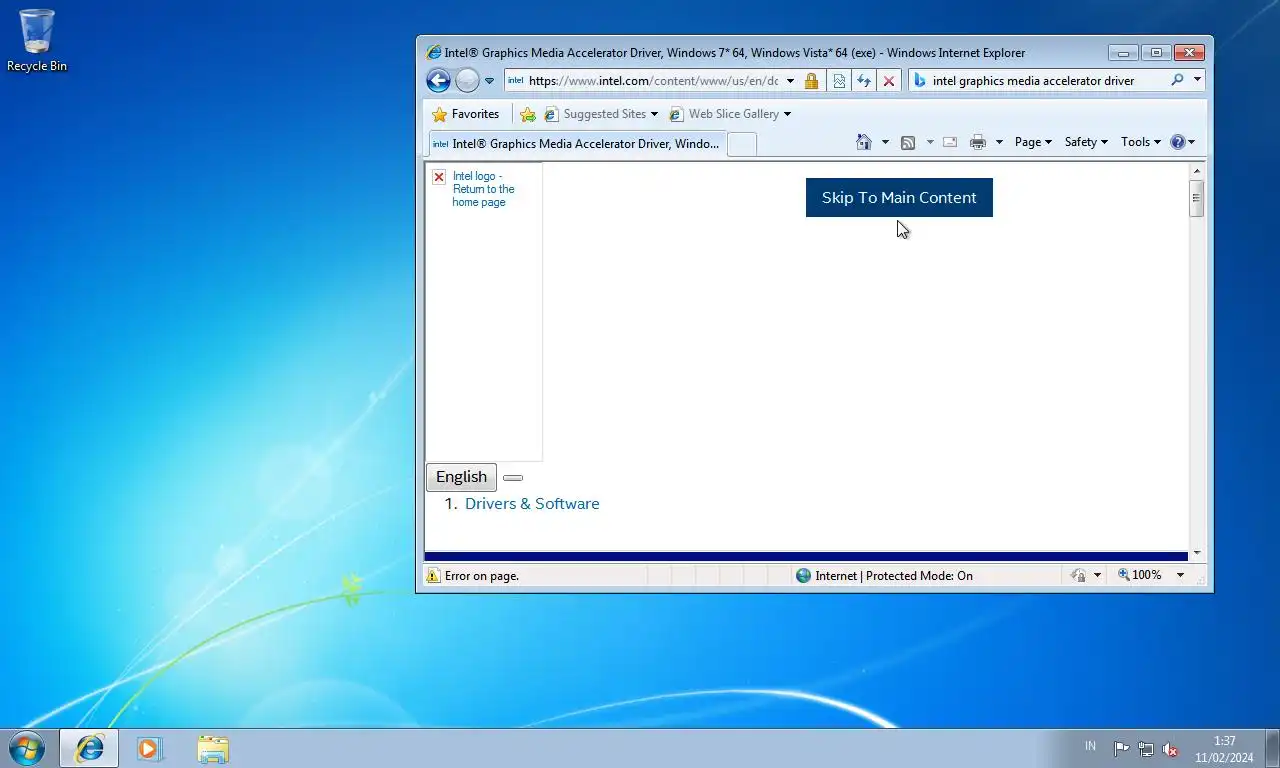
Task: Click the Error on page warning icon
Action: (x=433, y=576)
